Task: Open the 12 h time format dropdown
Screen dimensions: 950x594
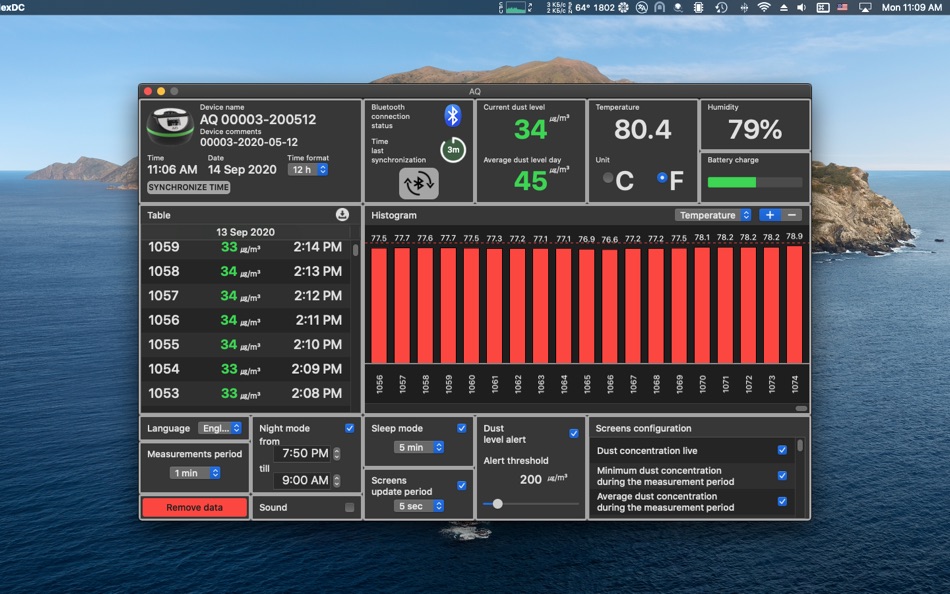Action: click(308, 170)
